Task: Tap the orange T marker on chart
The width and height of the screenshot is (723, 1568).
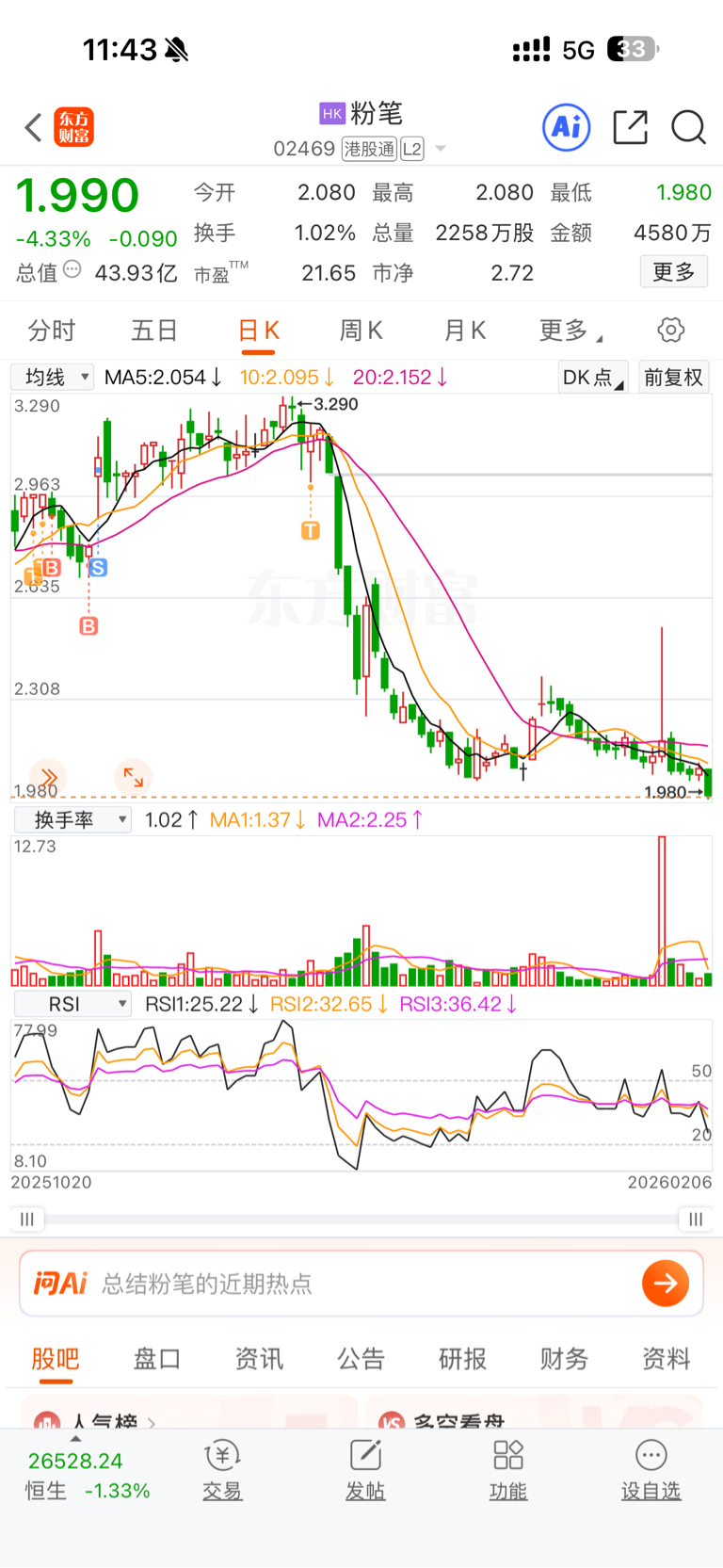Action: tap(311, 530)
